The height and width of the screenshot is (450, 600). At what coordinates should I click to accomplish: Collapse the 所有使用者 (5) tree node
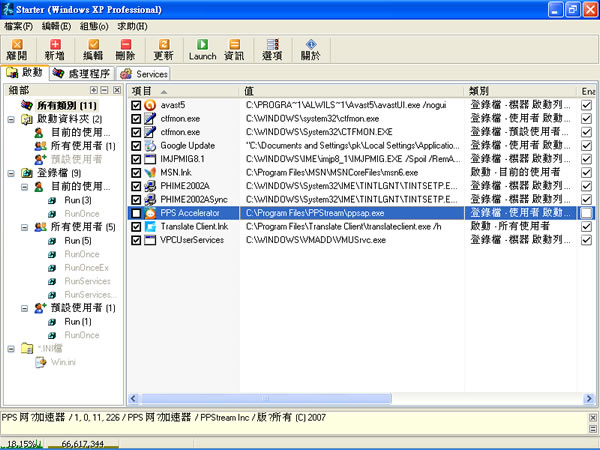[24, 227]
